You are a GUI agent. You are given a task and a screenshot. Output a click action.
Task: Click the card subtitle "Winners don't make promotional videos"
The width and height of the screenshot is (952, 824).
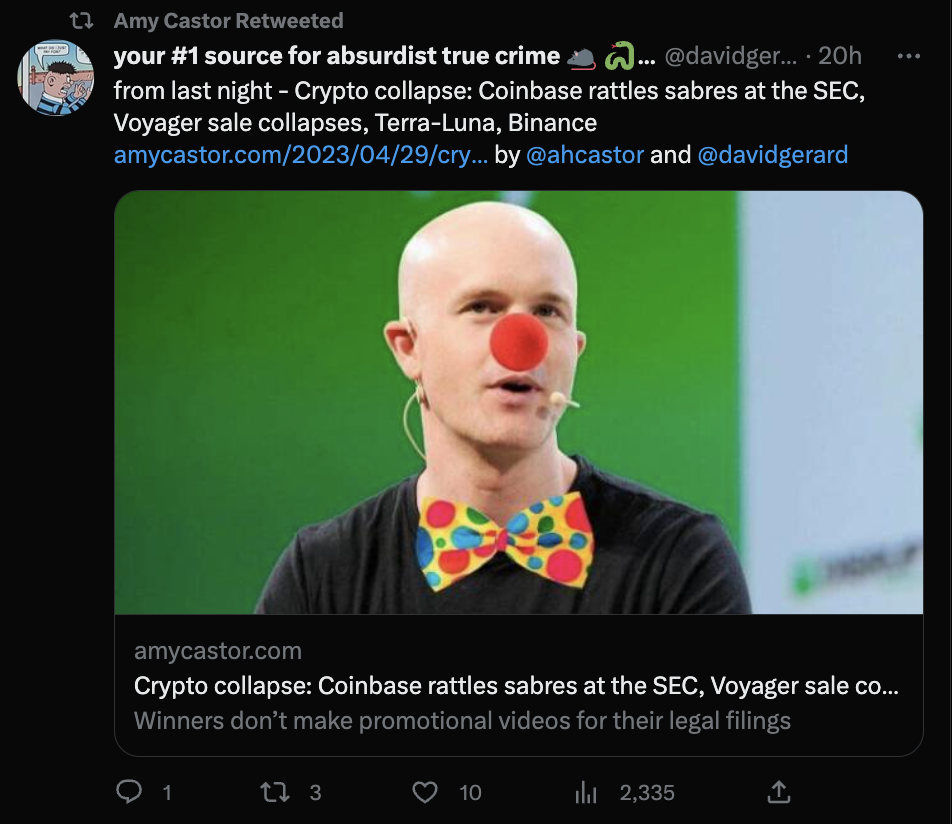pyautogui.click(x=462, y=720)
